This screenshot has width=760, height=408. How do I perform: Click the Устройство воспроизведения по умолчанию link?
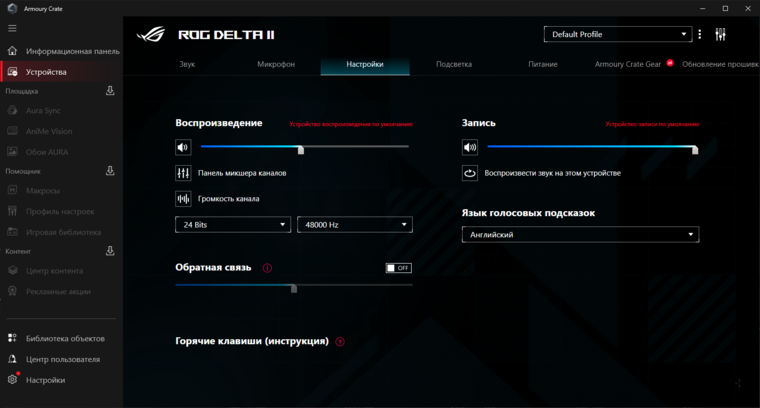351,124
